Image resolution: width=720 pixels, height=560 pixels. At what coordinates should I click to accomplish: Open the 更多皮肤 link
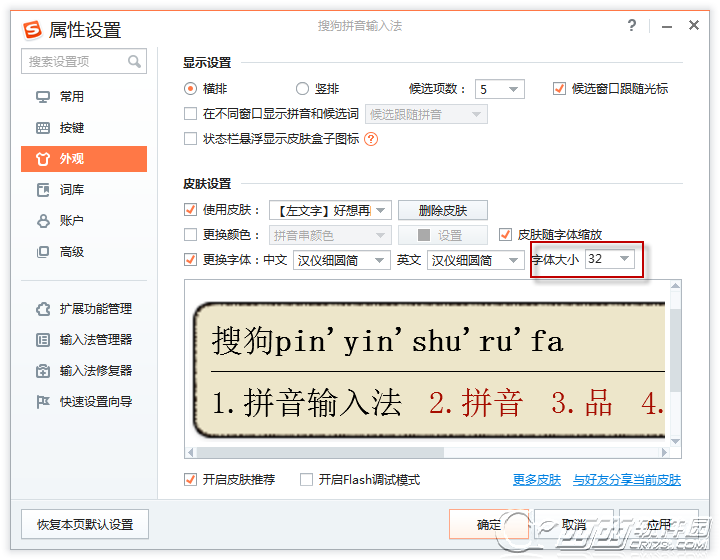tap(537, 480)
